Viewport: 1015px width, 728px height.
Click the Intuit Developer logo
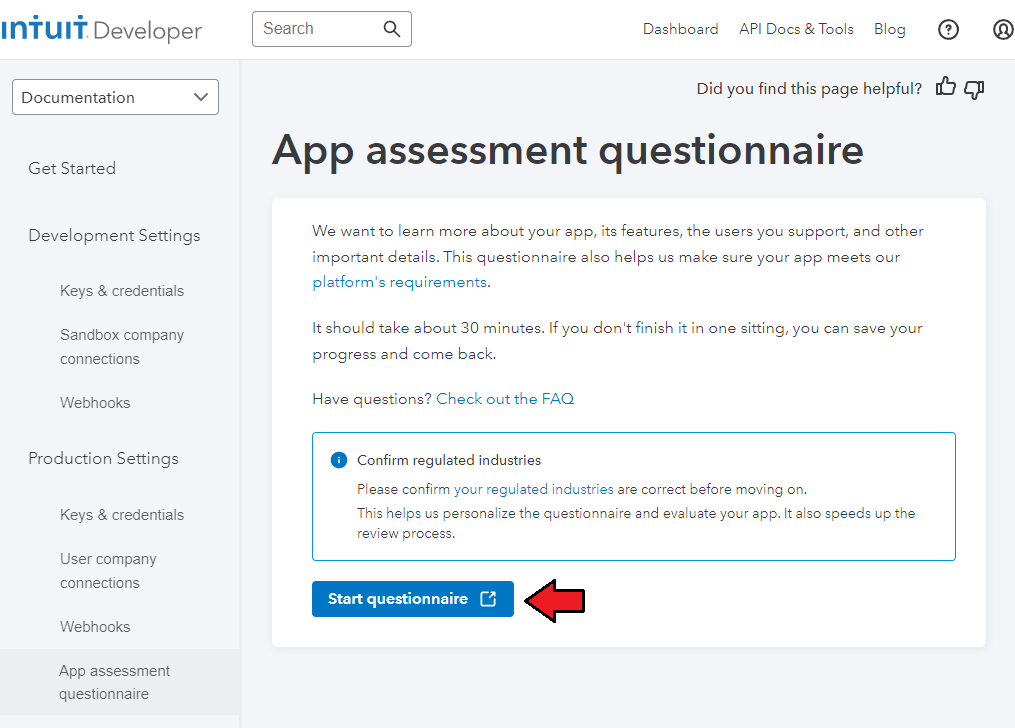tap(101, 29)
